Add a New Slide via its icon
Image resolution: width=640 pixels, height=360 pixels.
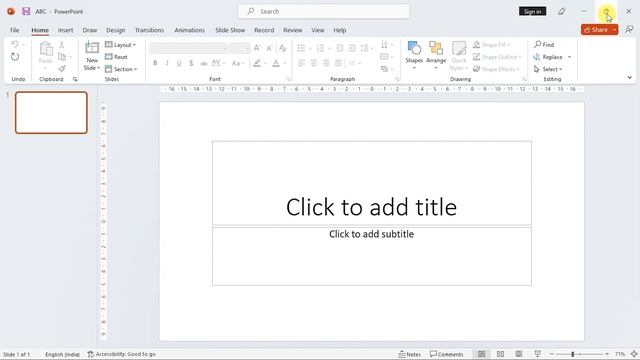pos(92,48)
